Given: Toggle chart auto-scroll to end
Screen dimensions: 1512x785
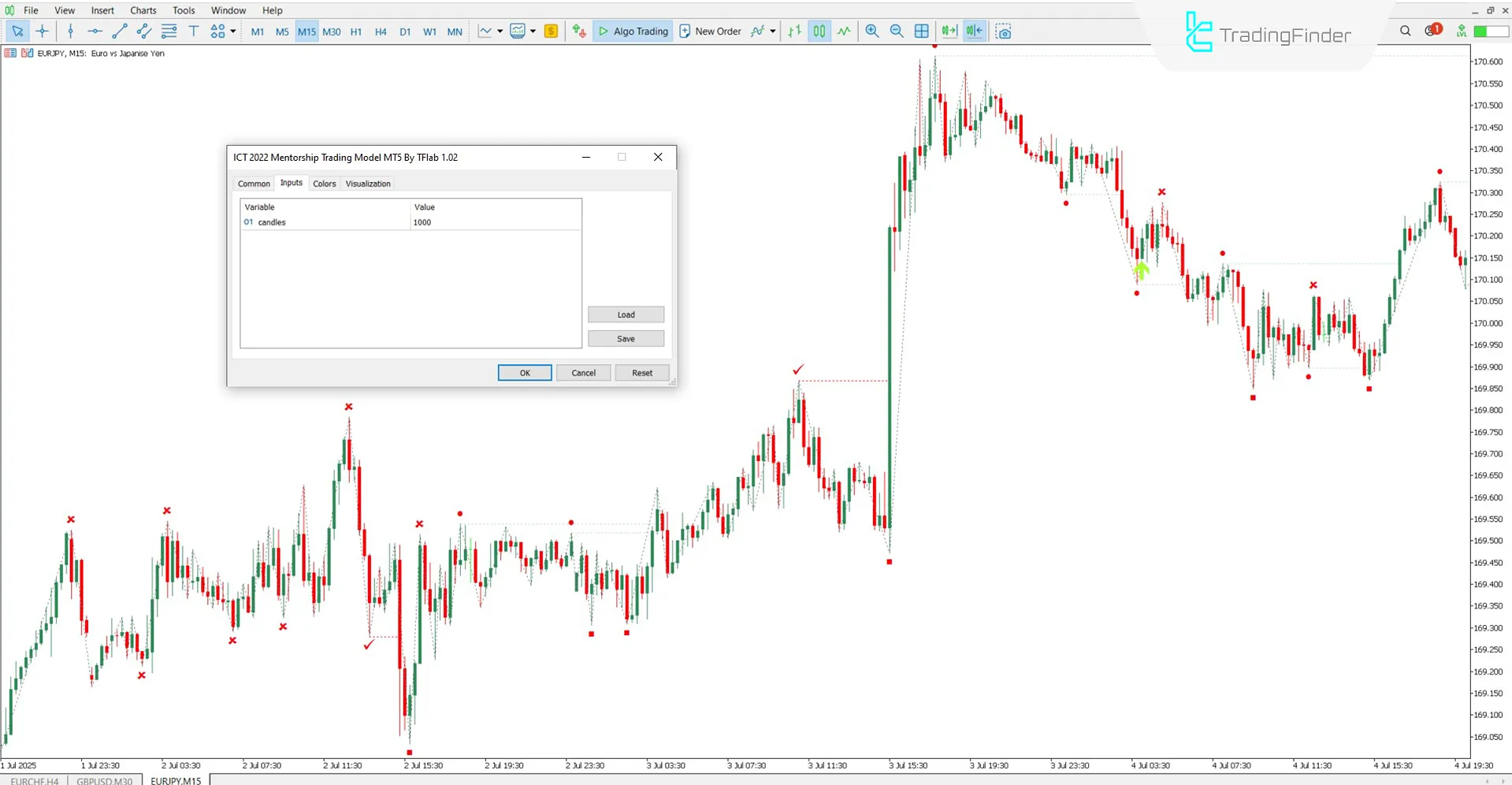Looking at the screenshot, I should coord(949,32).
